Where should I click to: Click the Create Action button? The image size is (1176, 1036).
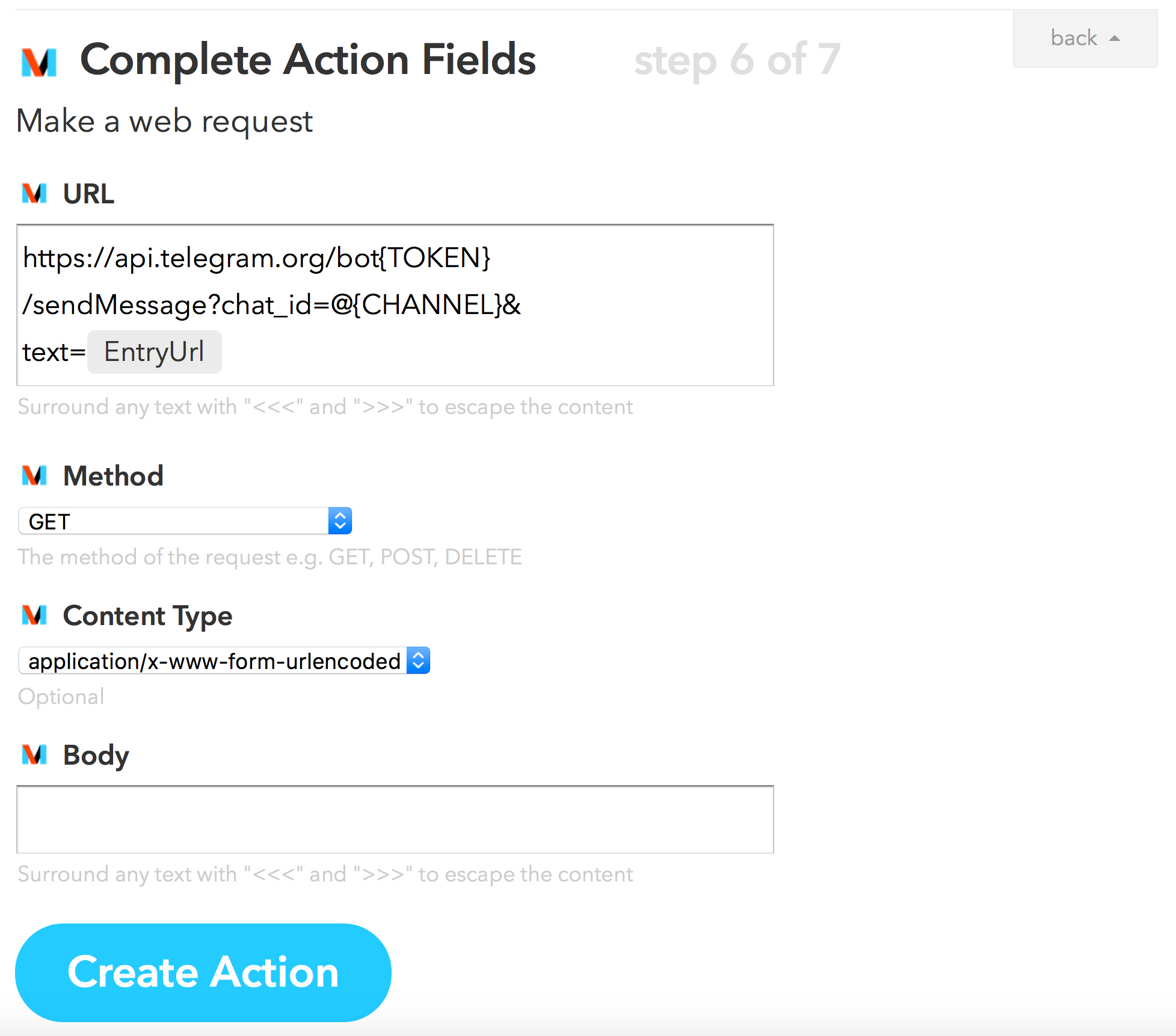(203, 972)
